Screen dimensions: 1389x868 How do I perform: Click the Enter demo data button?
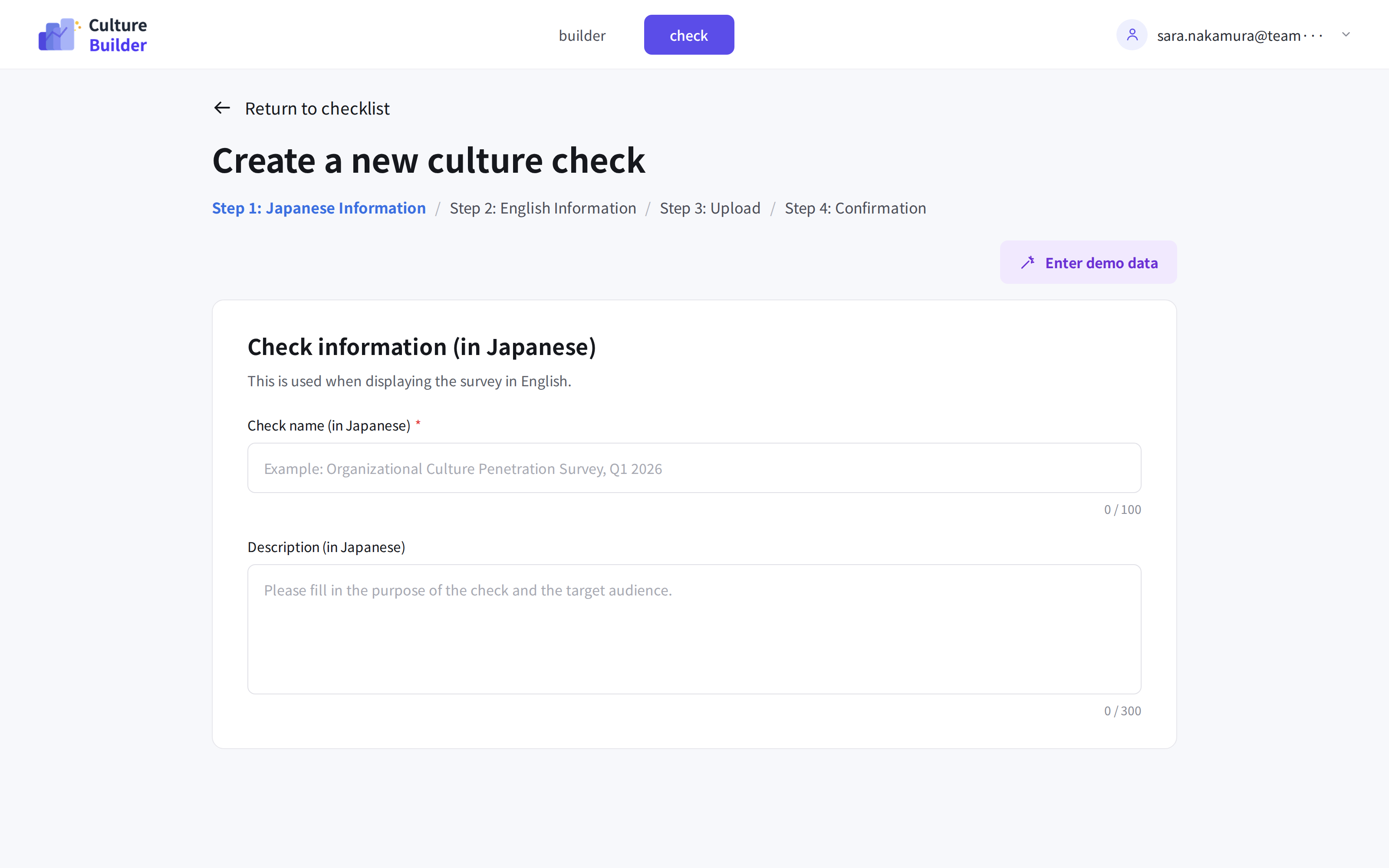tap(1088, 262)
